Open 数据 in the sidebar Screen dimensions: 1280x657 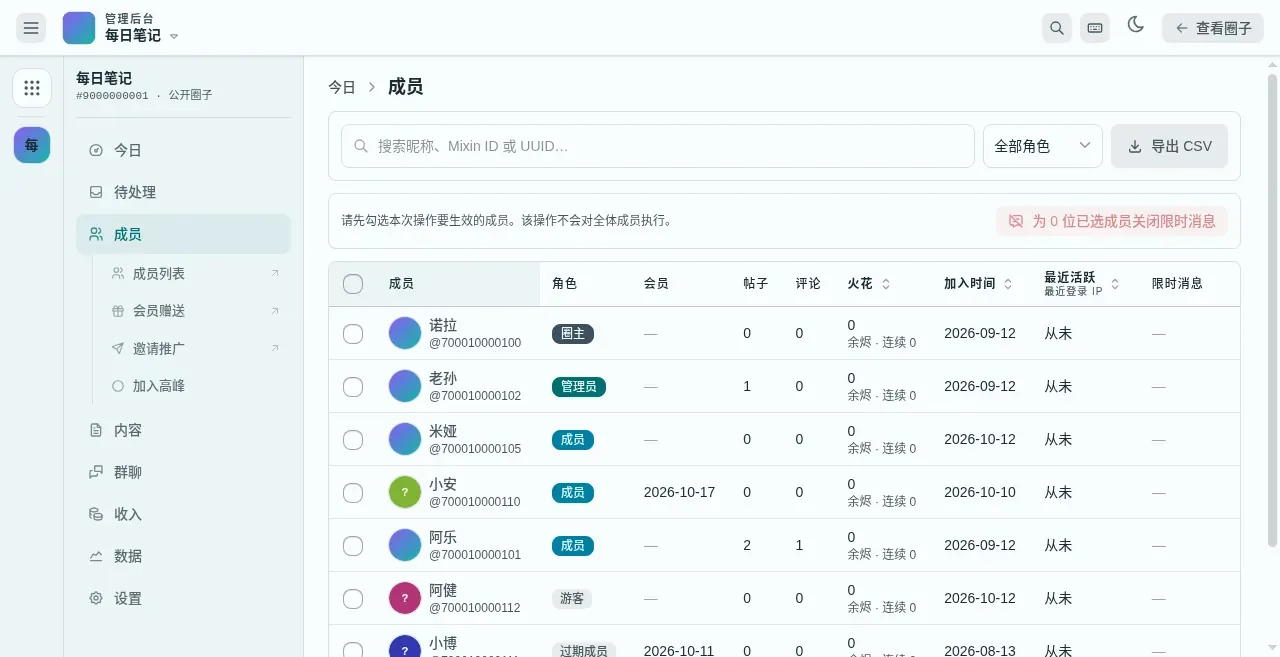(183, 556)
